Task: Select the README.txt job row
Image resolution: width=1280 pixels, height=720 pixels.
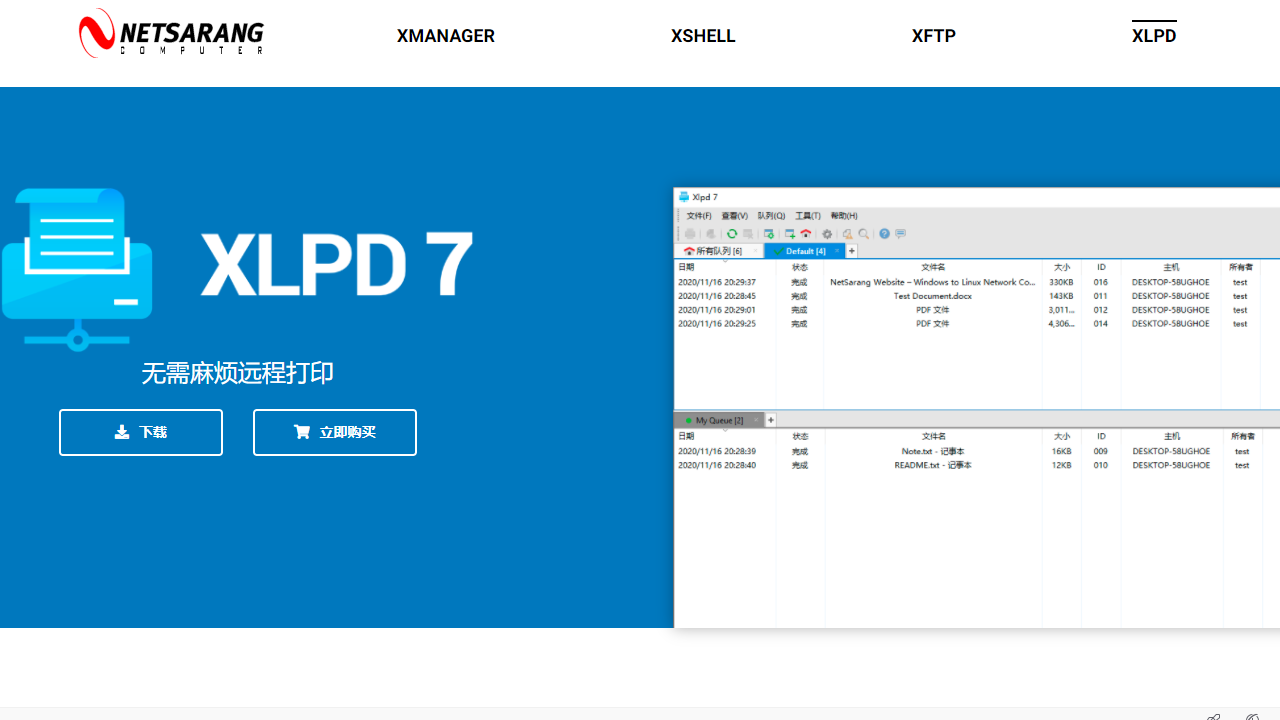Action: coord(933,465)
